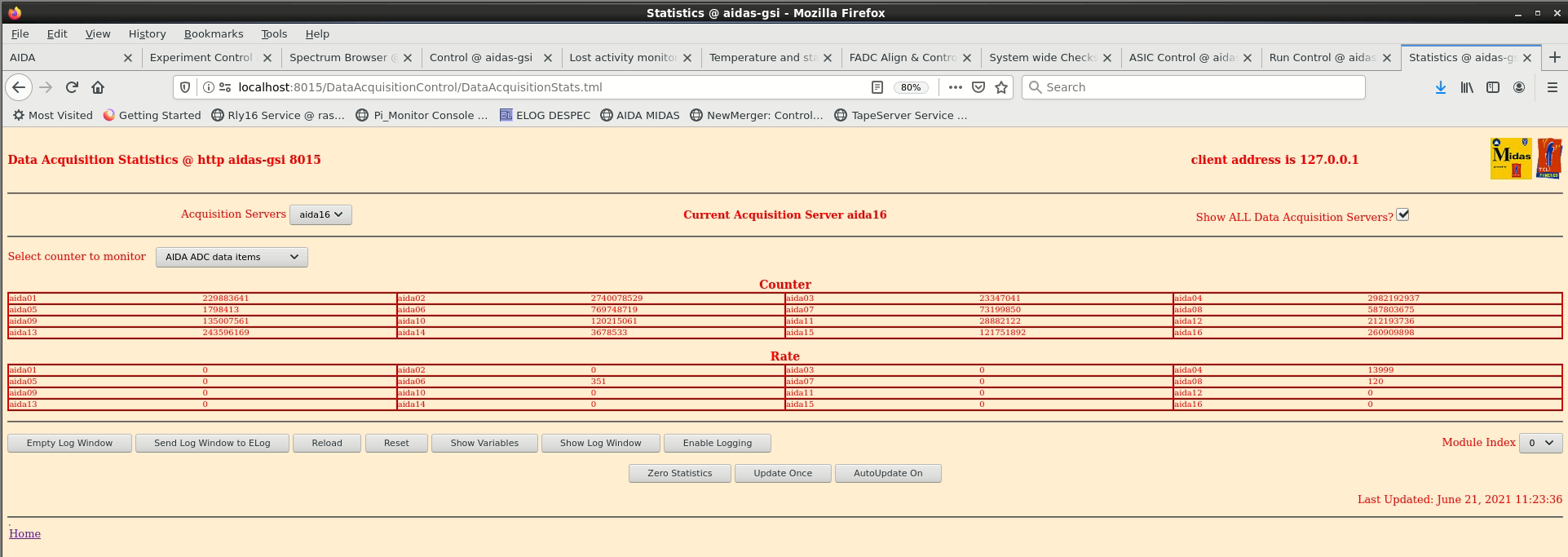The image size is (1568, 557).
Task: Toggle reader view icon in address bar
Action: 877,87
